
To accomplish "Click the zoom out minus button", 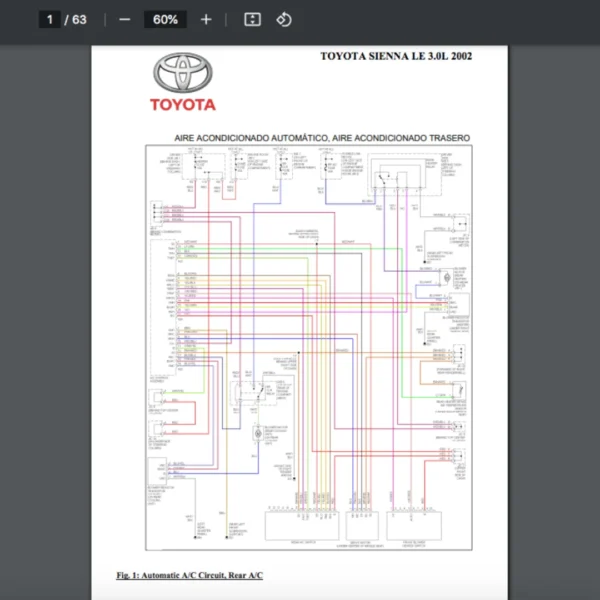I will click(124, 20).
